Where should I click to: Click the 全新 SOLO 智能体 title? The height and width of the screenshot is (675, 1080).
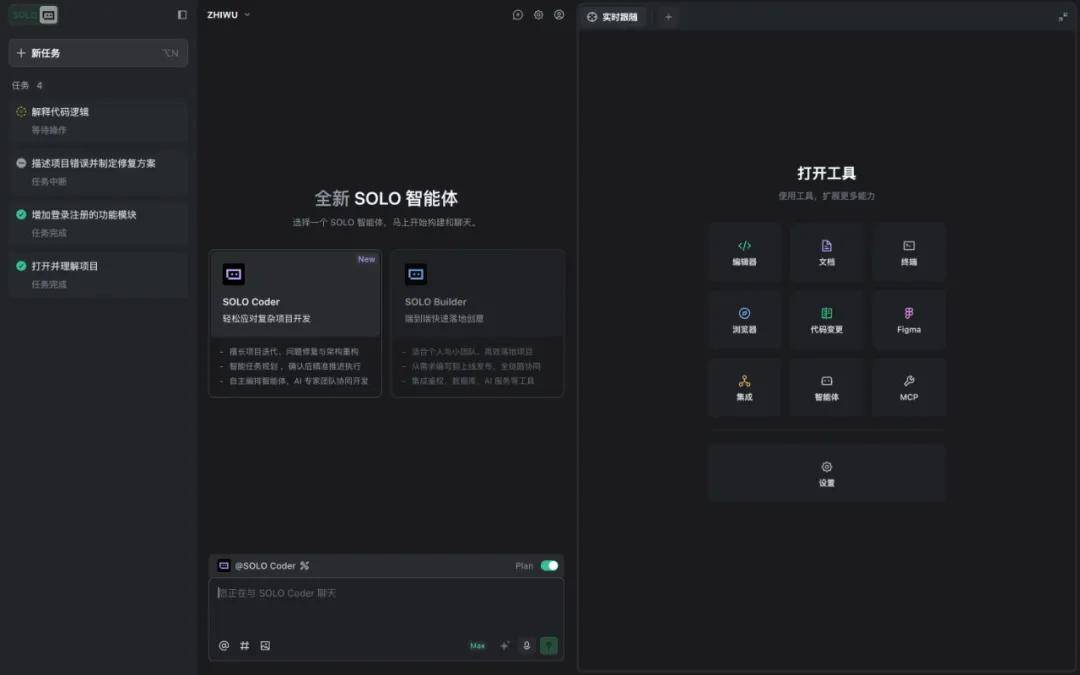(386, 198)
